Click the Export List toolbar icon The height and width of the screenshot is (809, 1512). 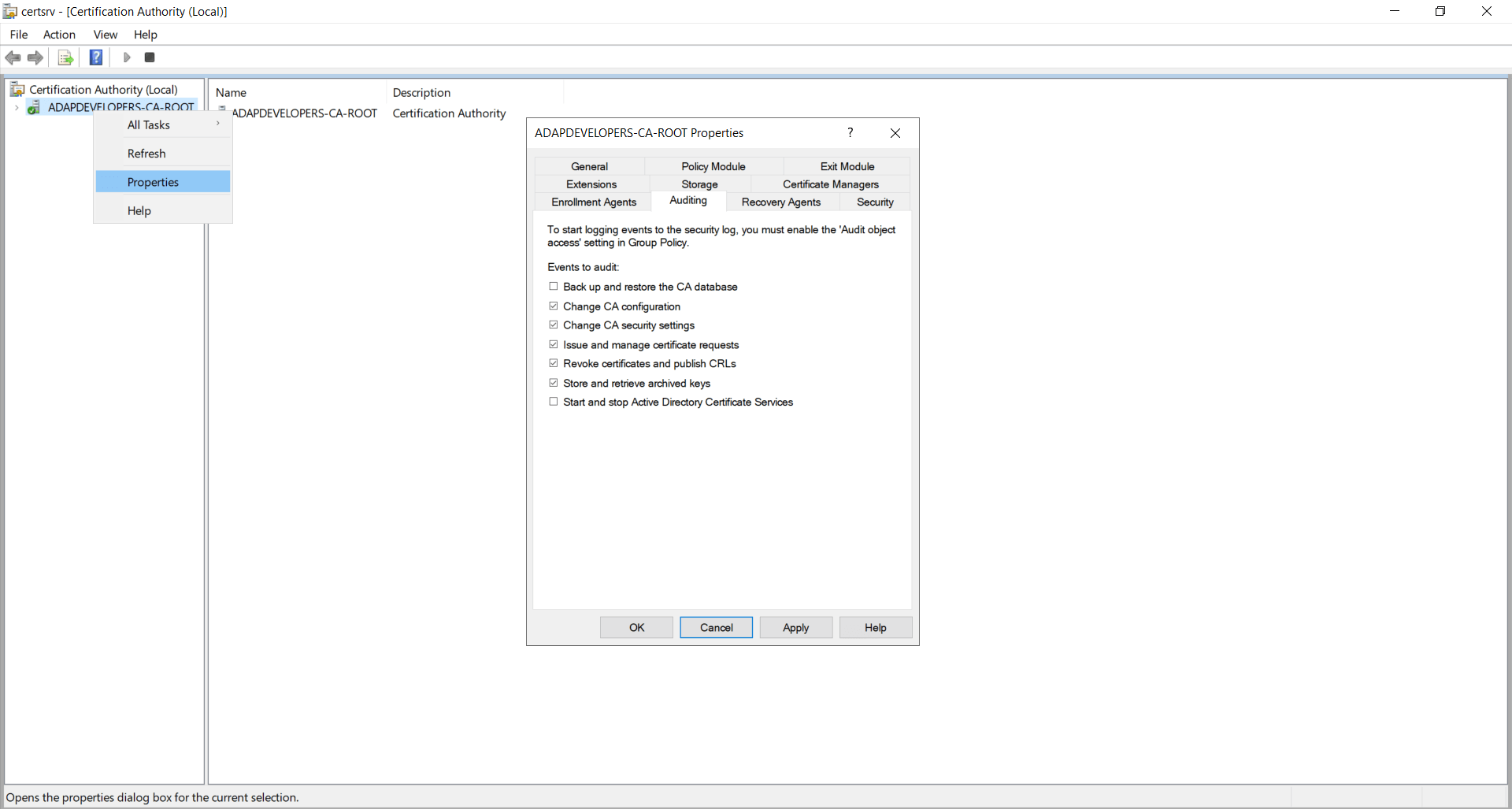click(65, 58)
